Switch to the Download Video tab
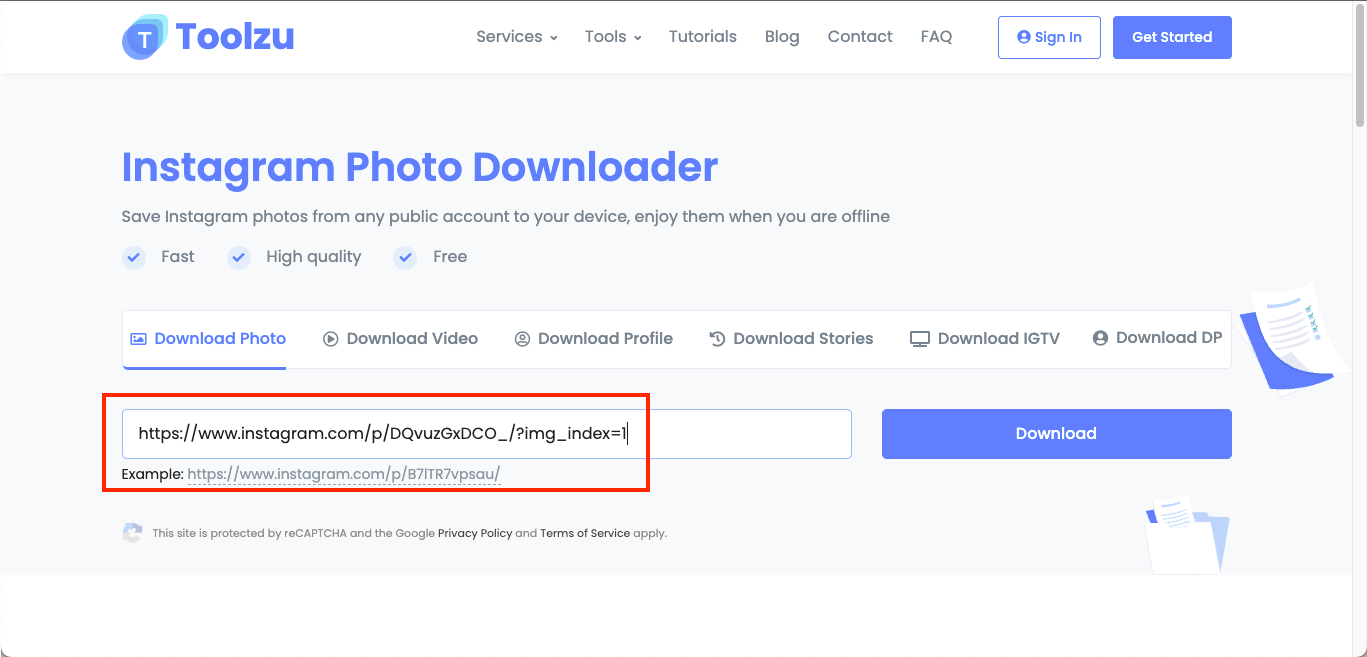The width and height of the screenshot is (1367, 657). click(400, 339)
